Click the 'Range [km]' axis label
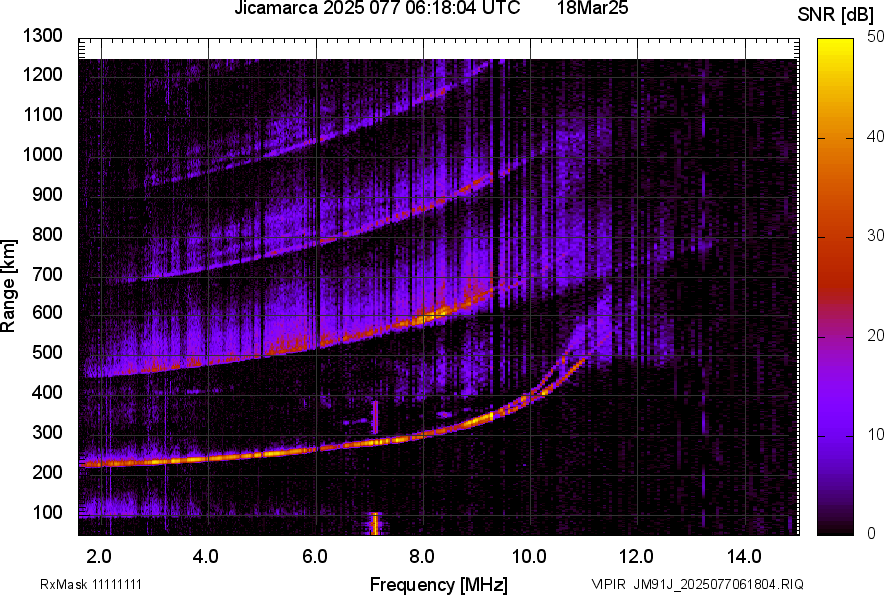This screenshot has height=595, width=884. (x=8, y=286)
